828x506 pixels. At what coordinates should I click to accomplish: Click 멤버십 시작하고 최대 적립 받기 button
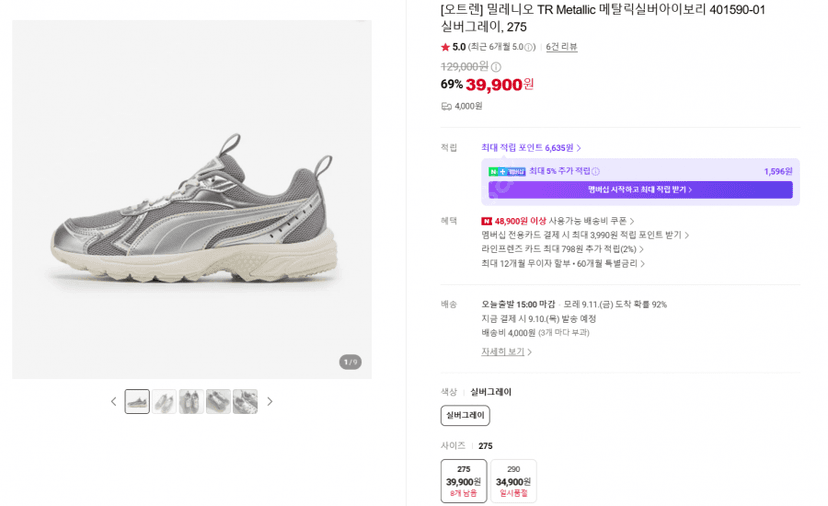640,190
